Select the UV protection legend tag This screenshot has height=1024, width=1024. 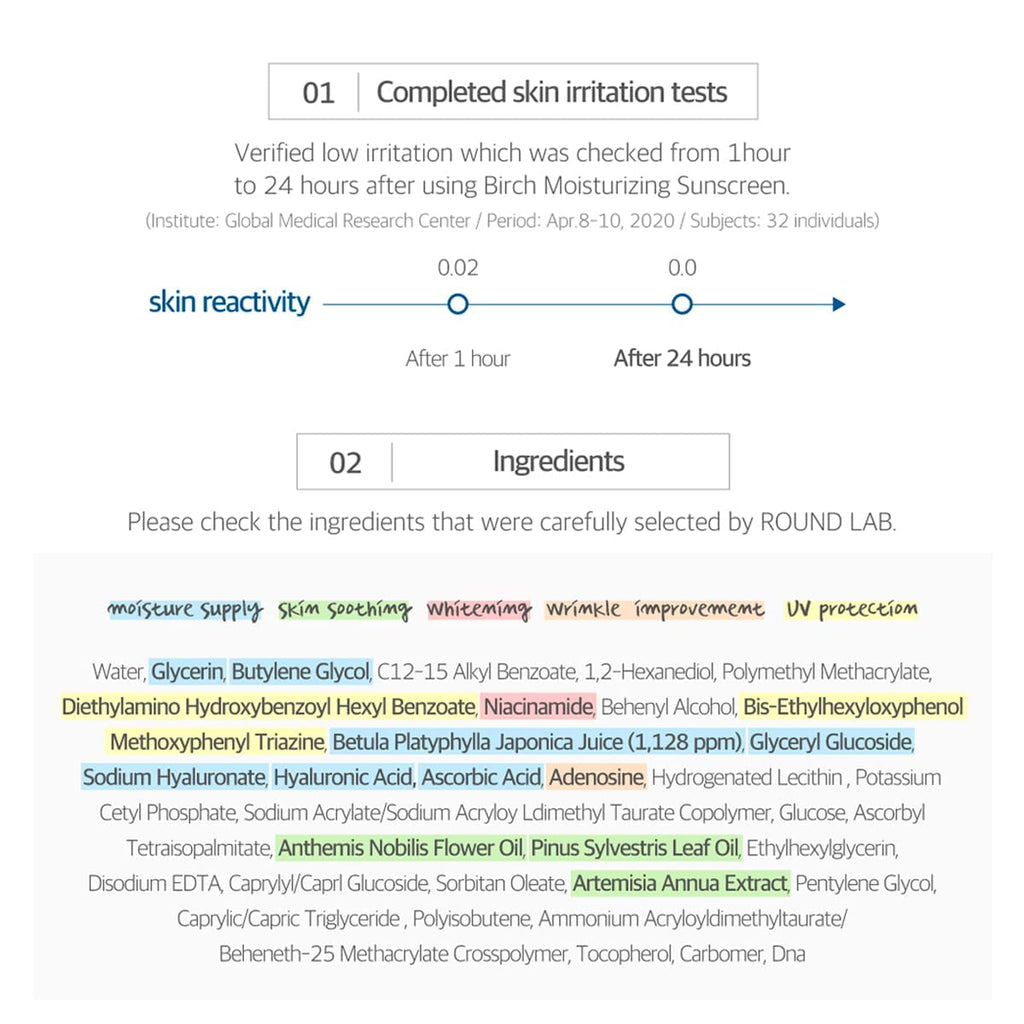(852, 609)
